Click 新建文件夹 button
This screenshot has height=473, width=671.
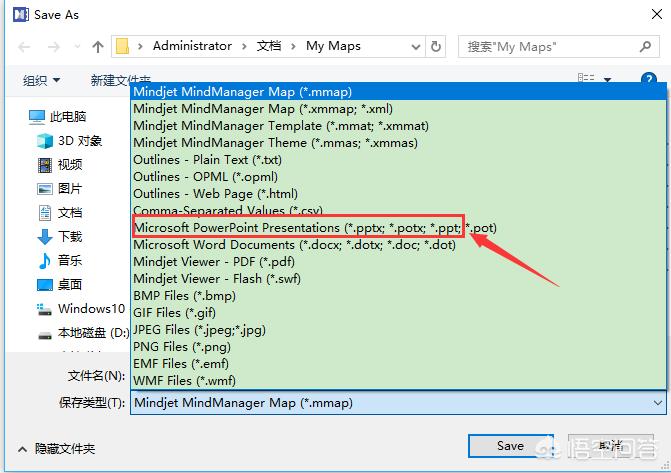click(120, 79)
